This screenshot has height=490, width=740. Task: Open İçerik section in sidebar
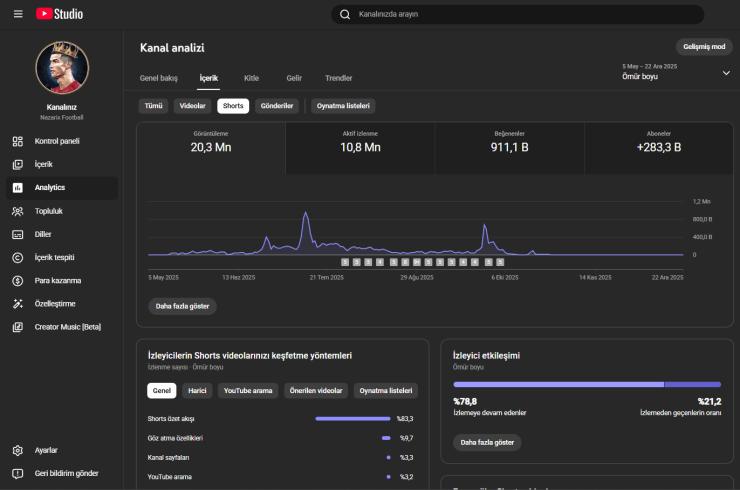click(44, 164)
